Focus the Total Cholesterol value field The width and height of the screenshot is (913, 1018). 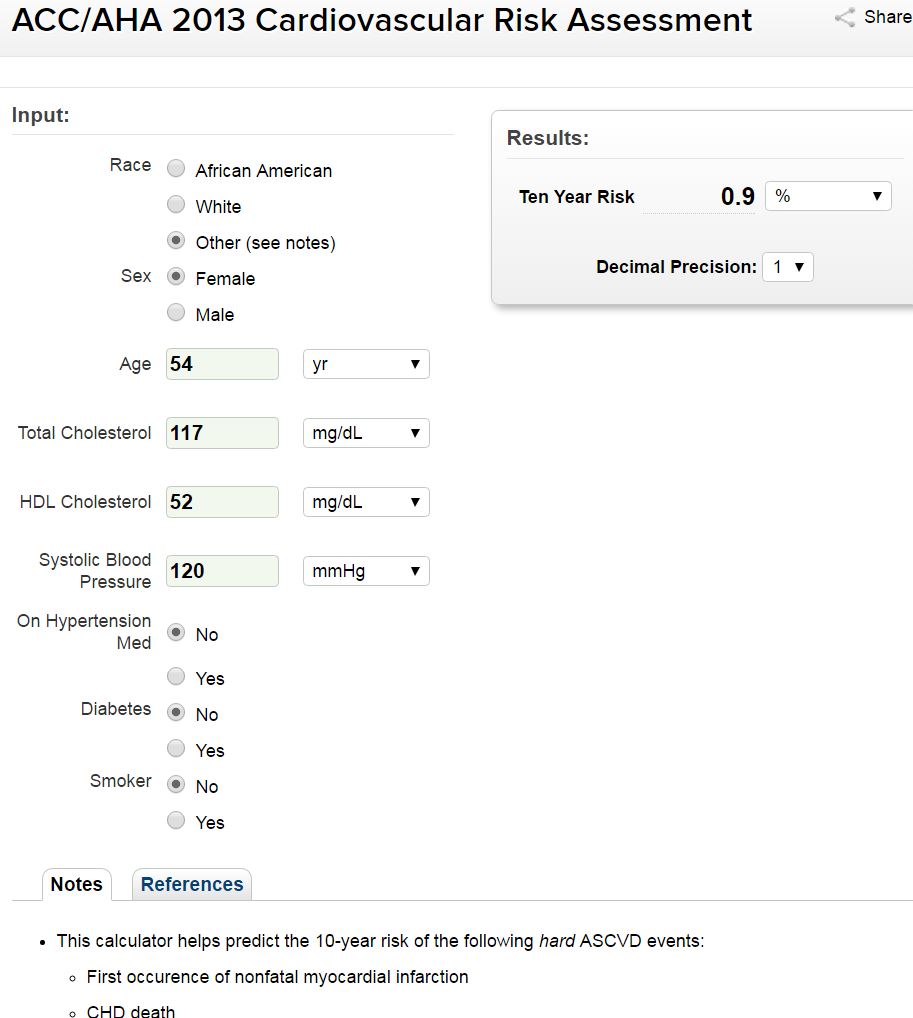[x=222, y=433]
